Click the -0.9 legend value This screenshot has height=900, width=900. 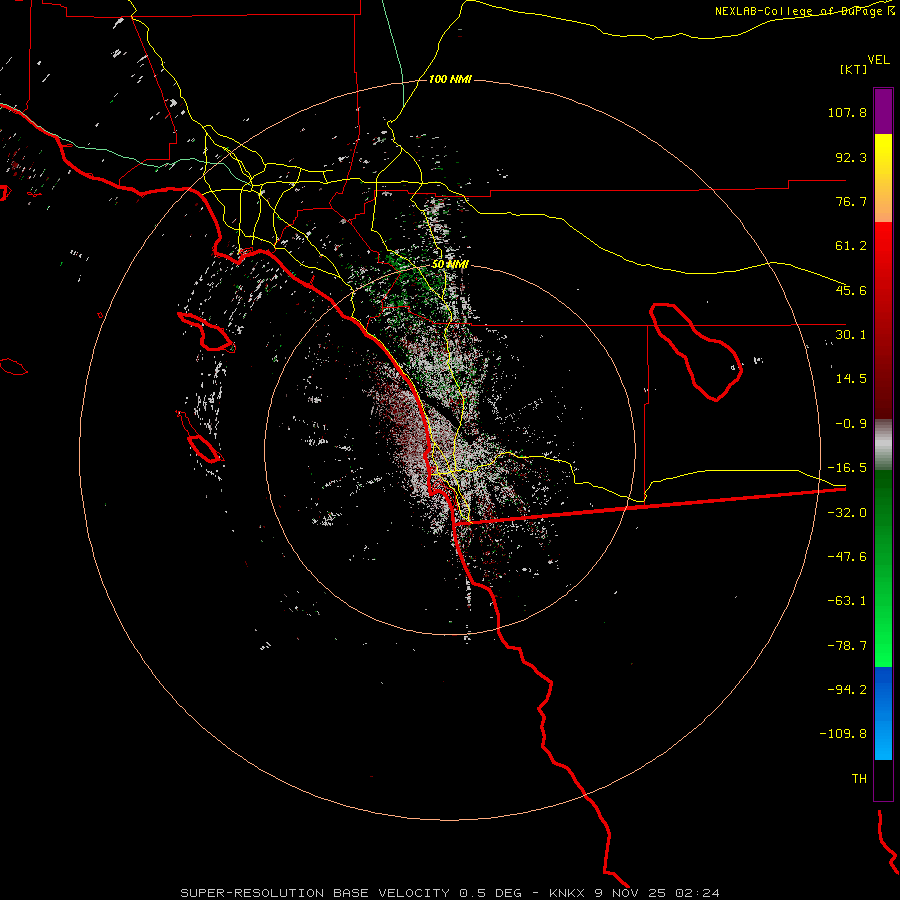click(x=851, y=424)
